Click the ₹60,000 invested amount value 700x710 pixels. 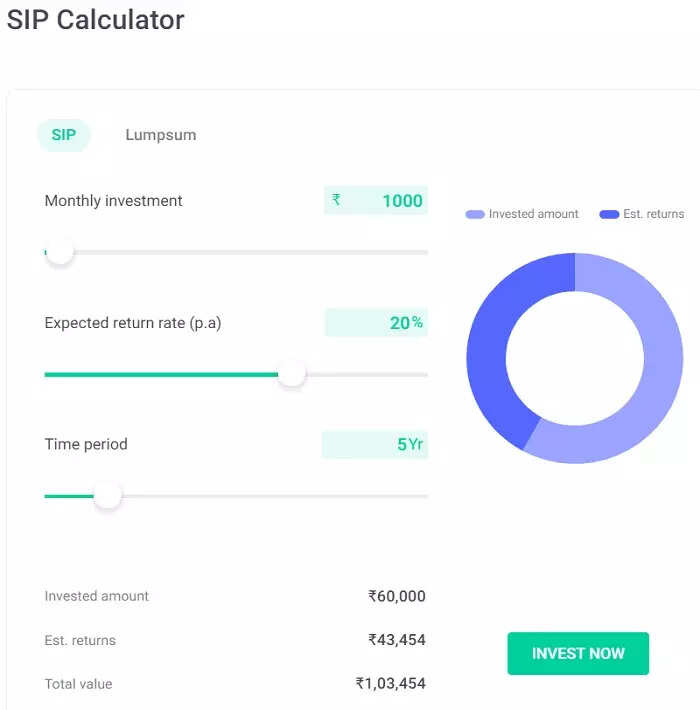(x=397, y=596)
